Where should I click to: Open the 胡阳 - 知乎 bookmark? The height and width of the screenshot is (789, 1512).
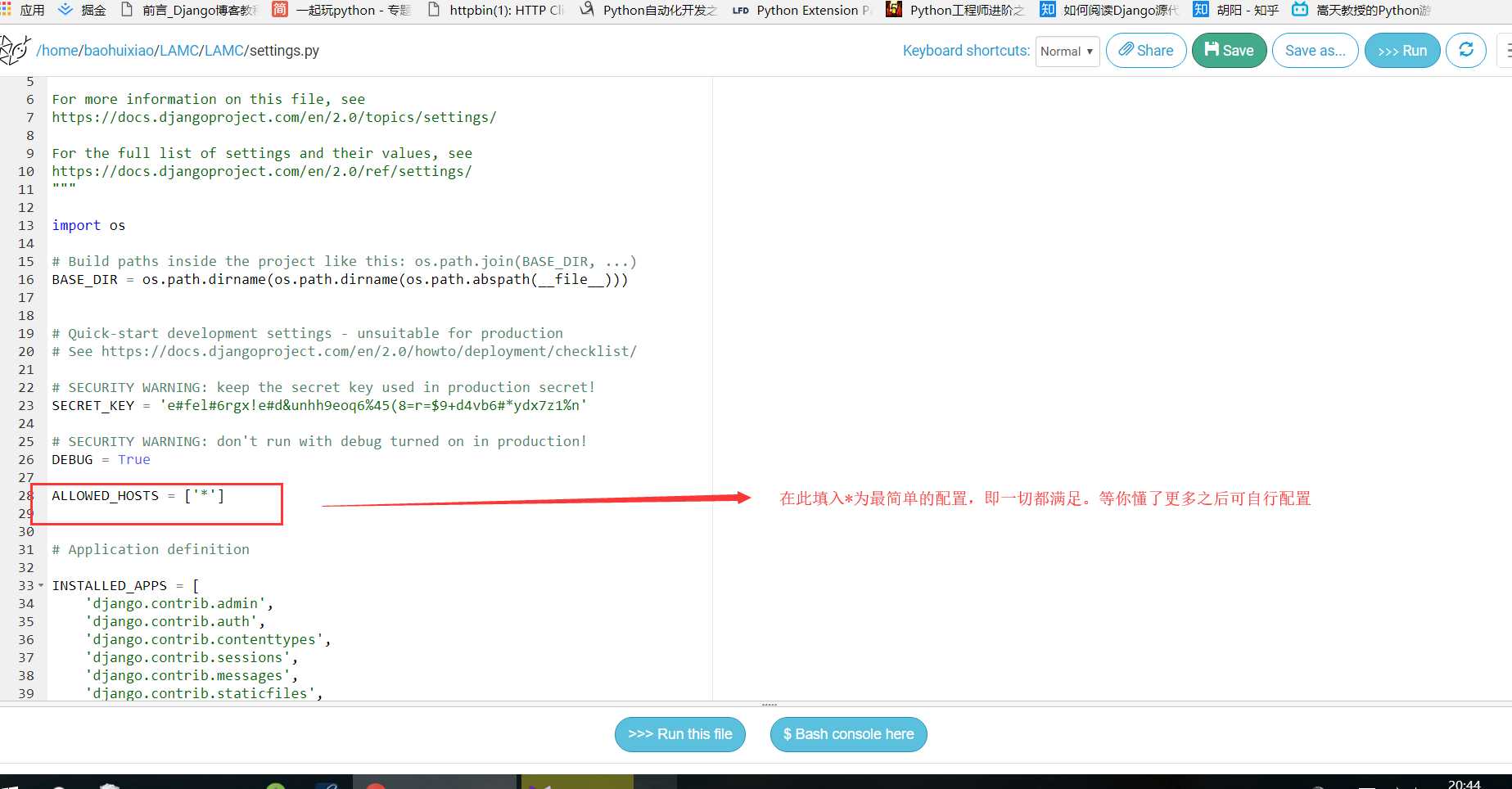point(1235,10)
